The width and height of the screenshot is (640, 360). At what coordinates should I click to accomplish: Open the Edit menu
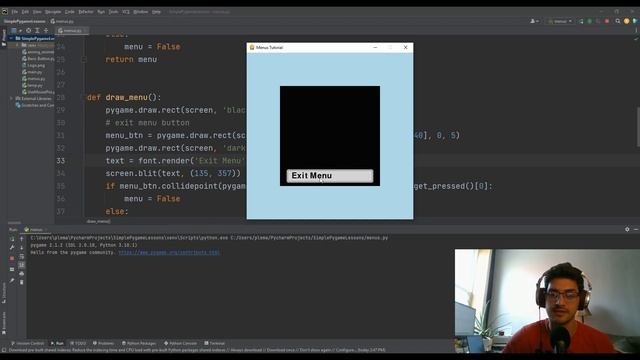pos(25,12)
